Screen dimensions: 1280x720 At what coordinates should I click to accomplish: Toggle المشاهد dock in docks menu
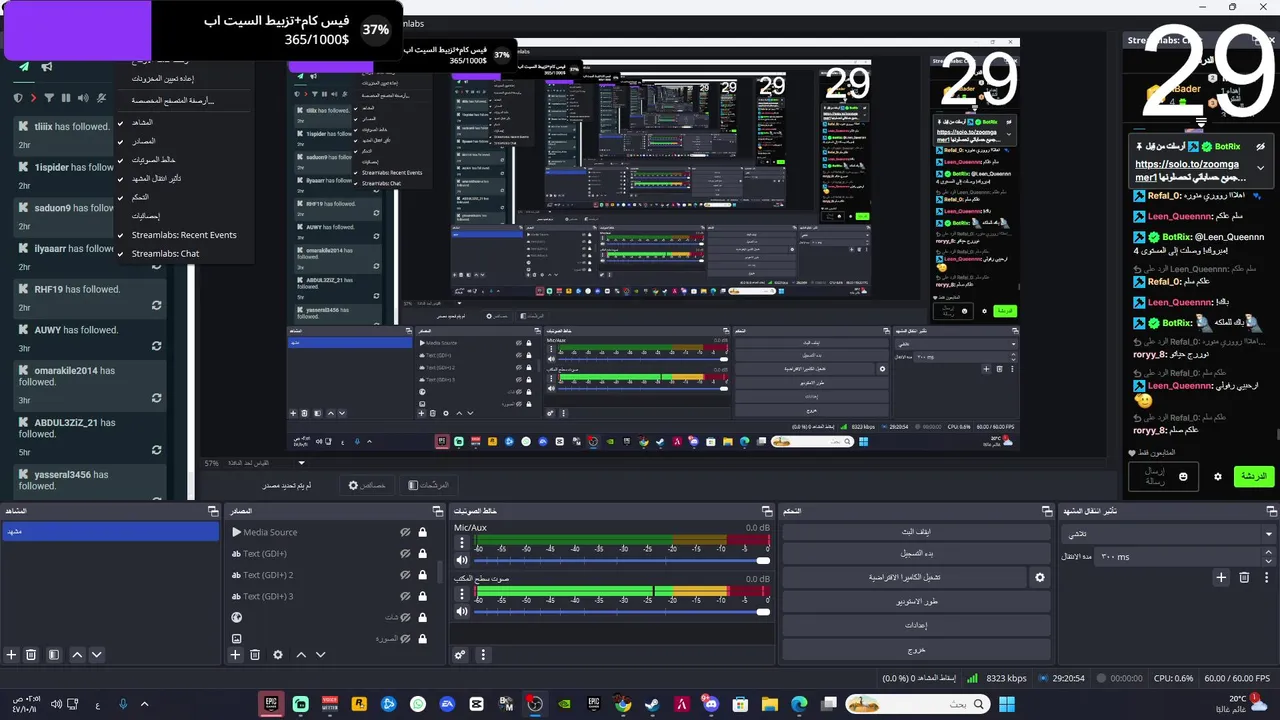(142, 122)
